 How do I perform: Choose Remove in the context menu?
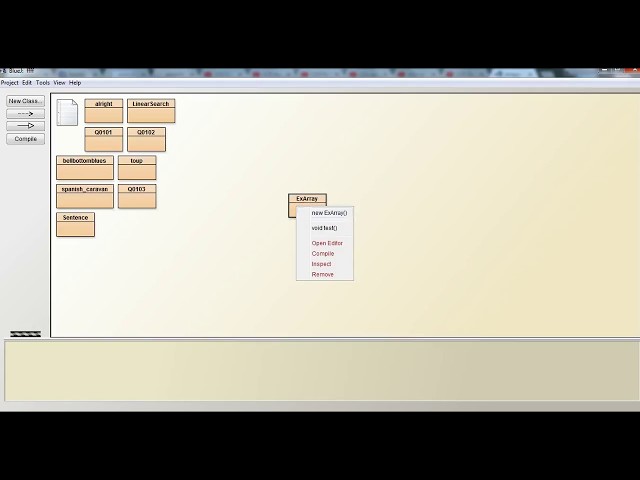(325, 275)
